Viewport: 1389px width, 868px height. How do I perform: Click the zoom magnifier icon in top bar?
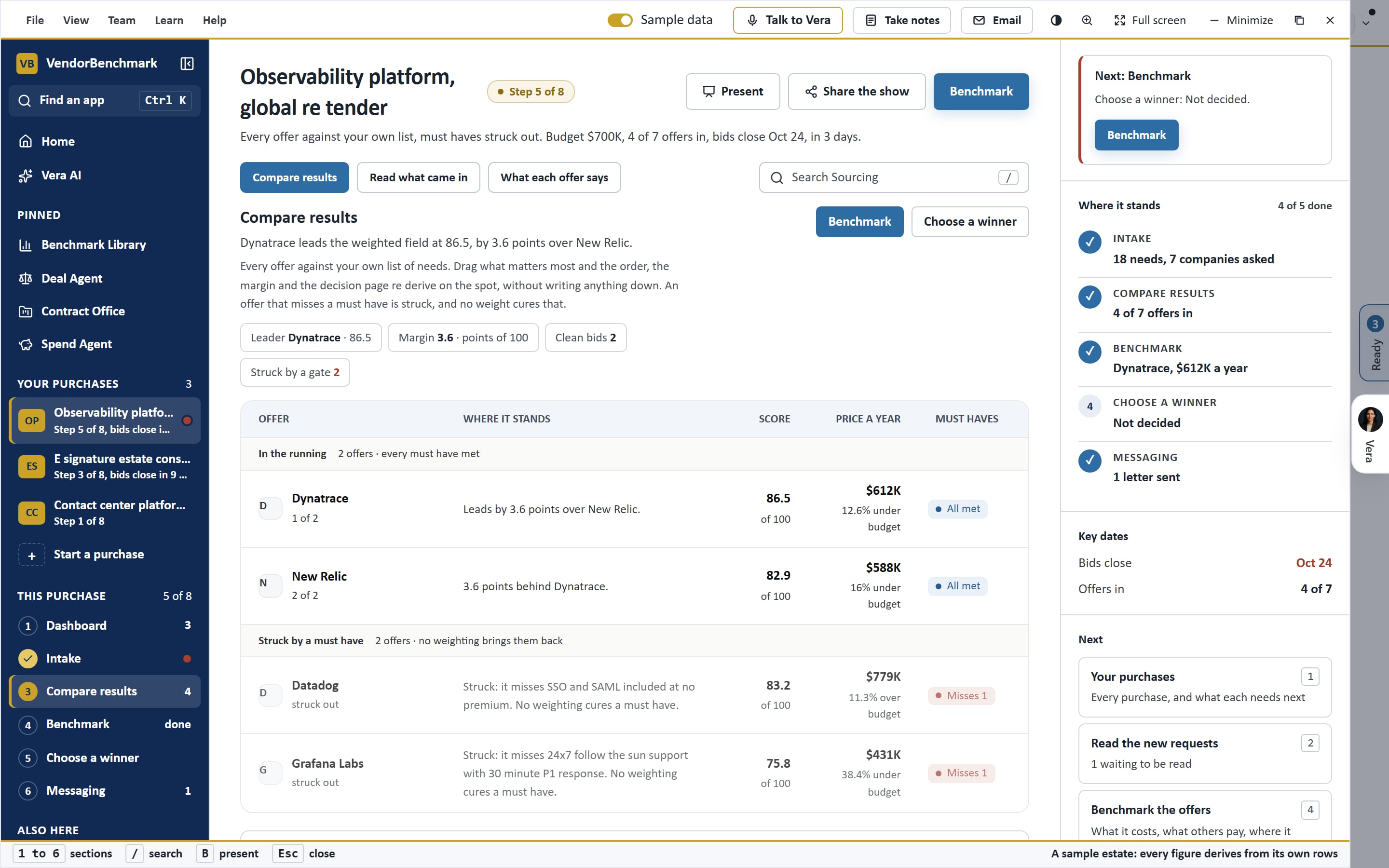click(x=1087, y=20)
